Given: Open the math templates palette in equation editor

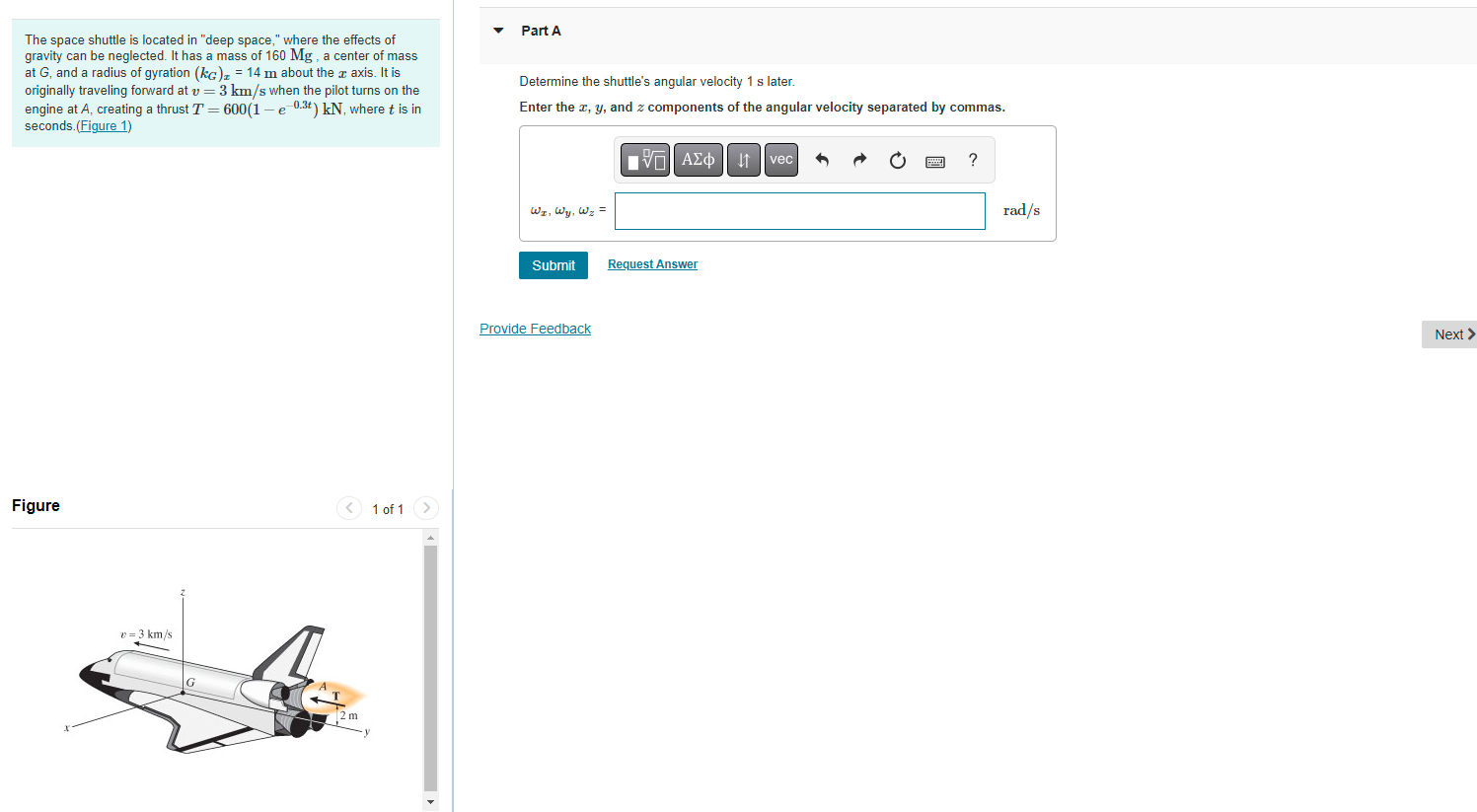Looking at the screenshot, I should pos(644,159).
